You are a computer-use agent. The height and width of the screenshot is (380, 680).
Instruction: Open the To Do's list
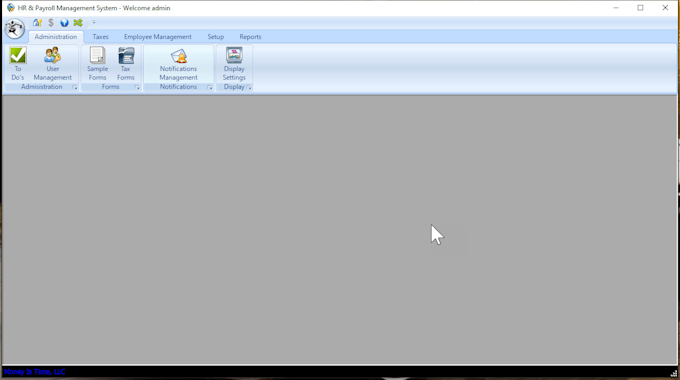pos(18,64)
